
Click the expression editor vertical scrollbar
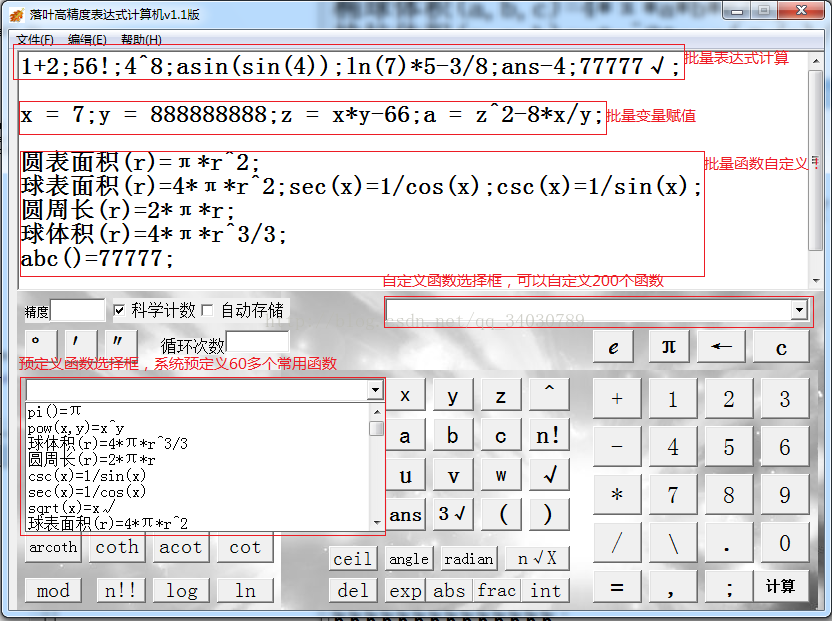click(x=816, y=170)
